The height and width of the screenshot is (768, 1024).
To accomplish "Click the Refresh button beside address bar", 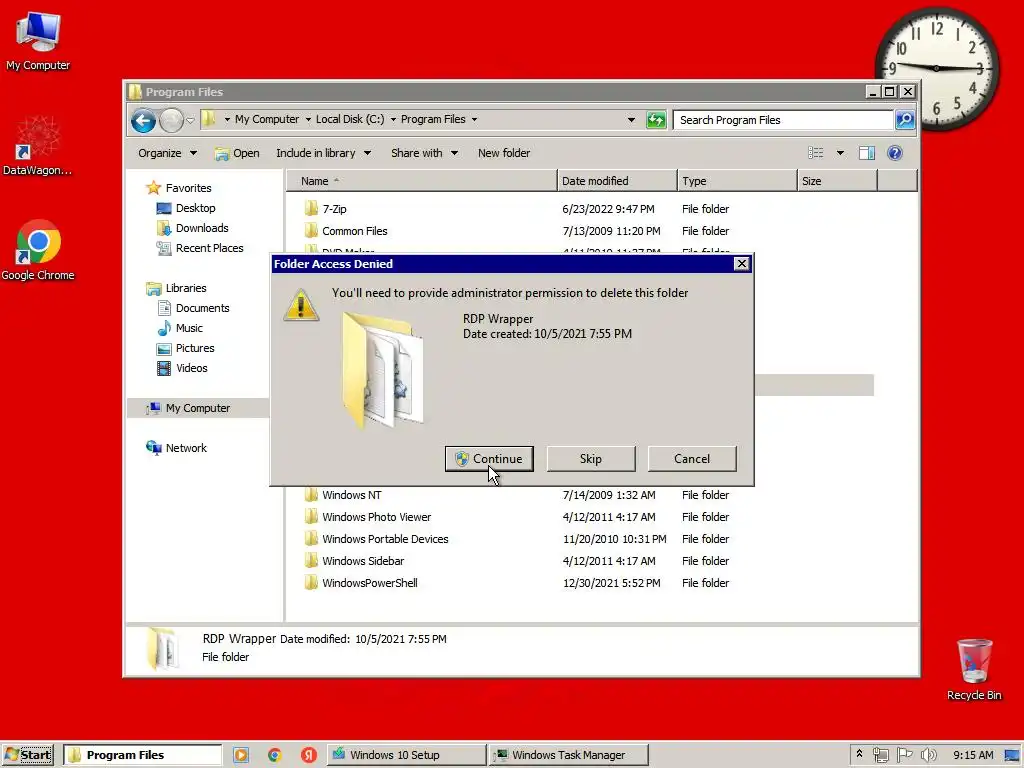I will (656, 120).
